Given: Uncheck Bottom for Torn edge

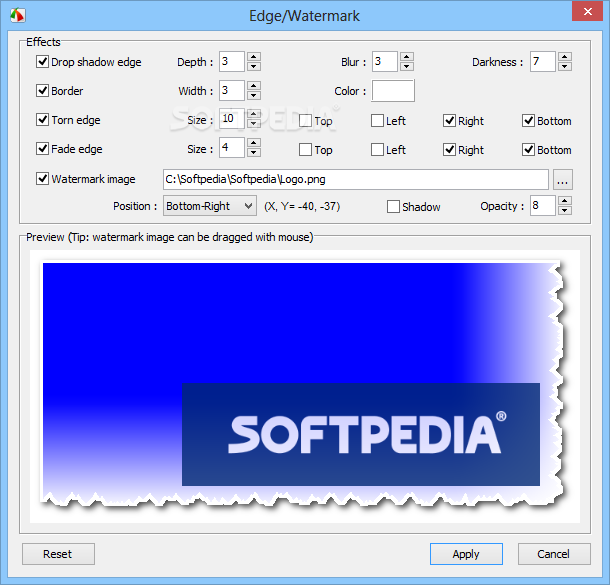Looking at the screenshot, I should click(x=528, y=121).
